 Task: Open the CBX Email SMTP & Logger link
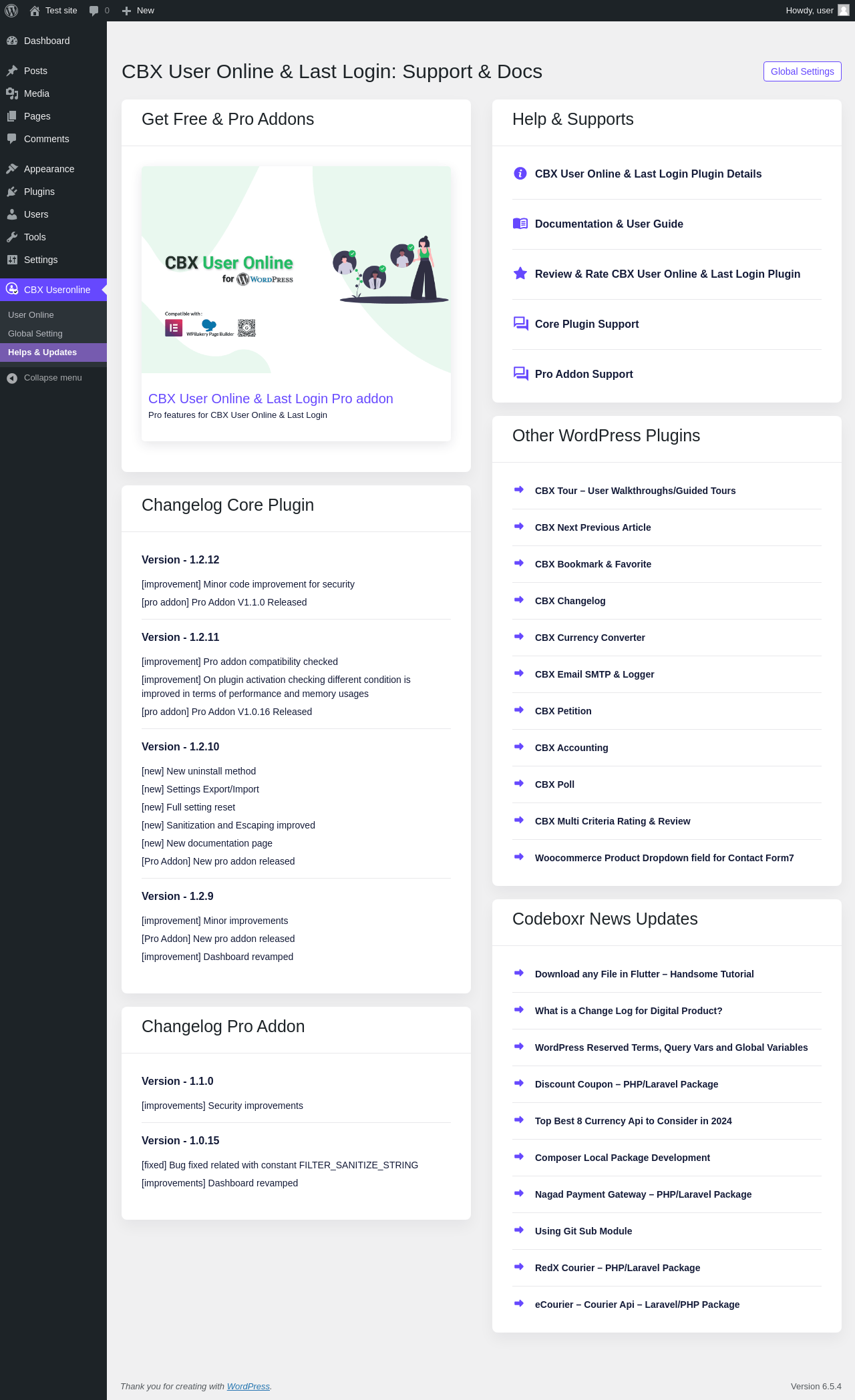click(594, 674)
